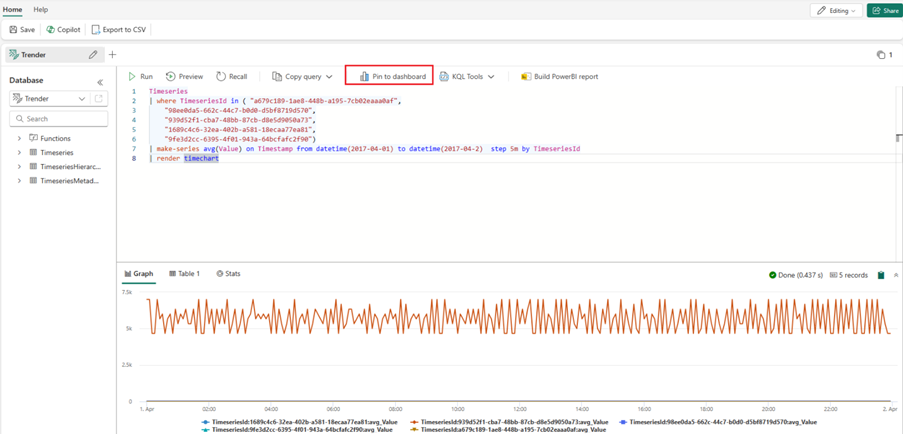903x434 pixels.
Task: Click GUID 939d52f1-cba7-48bb-87cb-d8e5d9050a73 on line 3
Action: tap(238, 120)
